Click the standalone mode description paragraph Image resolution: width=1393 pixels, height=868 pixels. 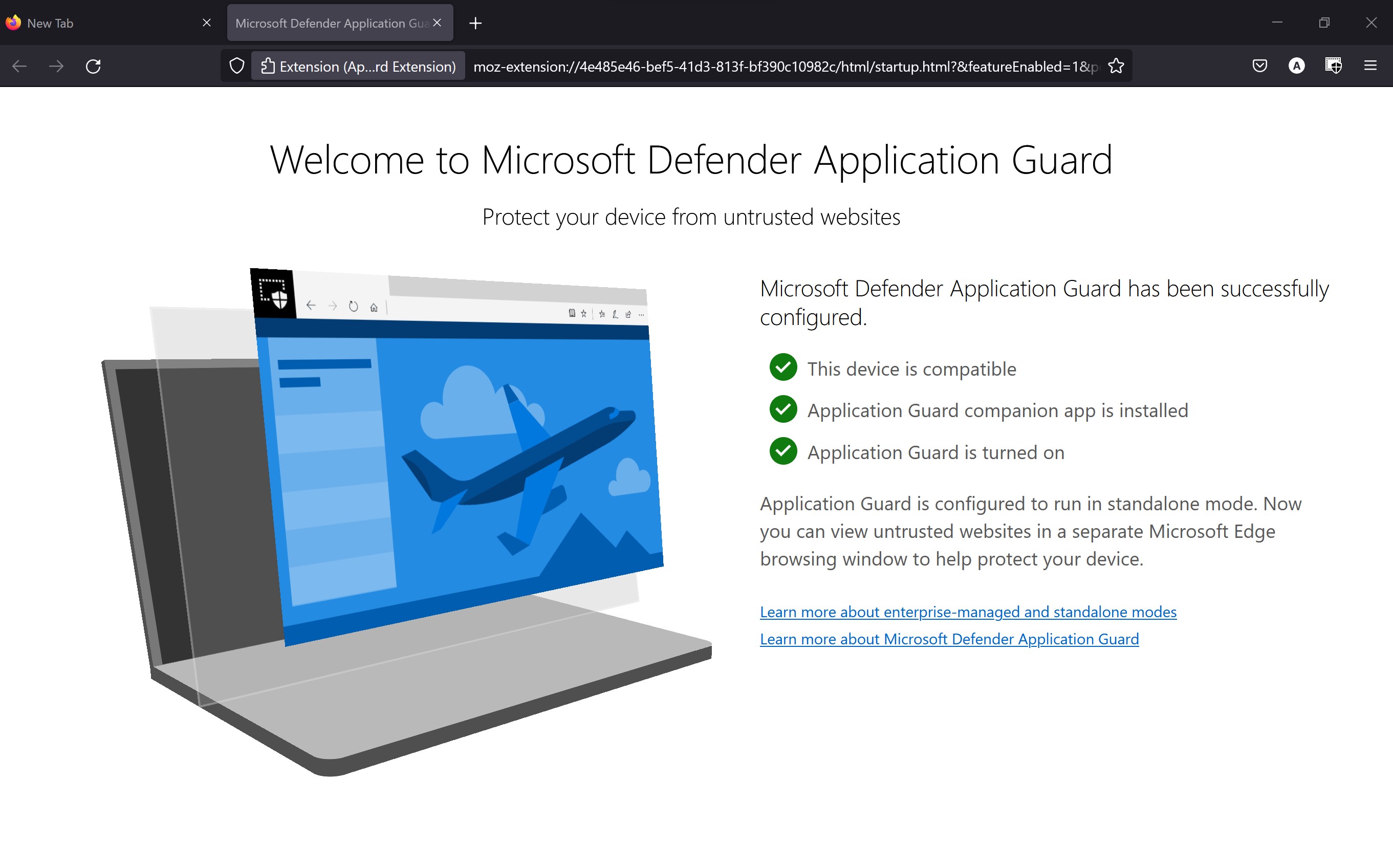click(x=1031, y=532)
